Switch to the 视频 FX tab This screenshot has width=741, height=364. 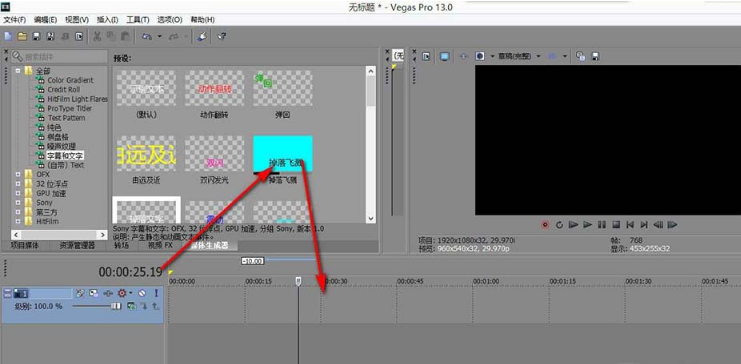tap(161, 246)
